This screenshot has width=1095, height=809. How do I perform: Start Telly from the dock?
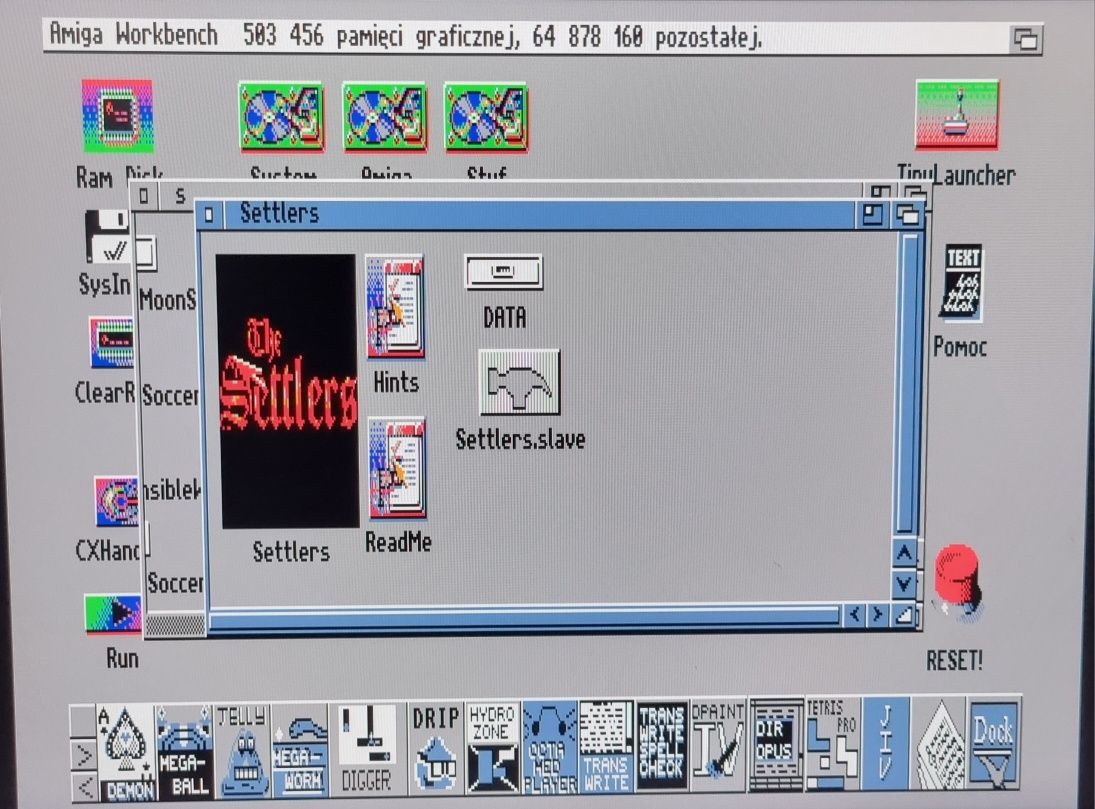242,750
